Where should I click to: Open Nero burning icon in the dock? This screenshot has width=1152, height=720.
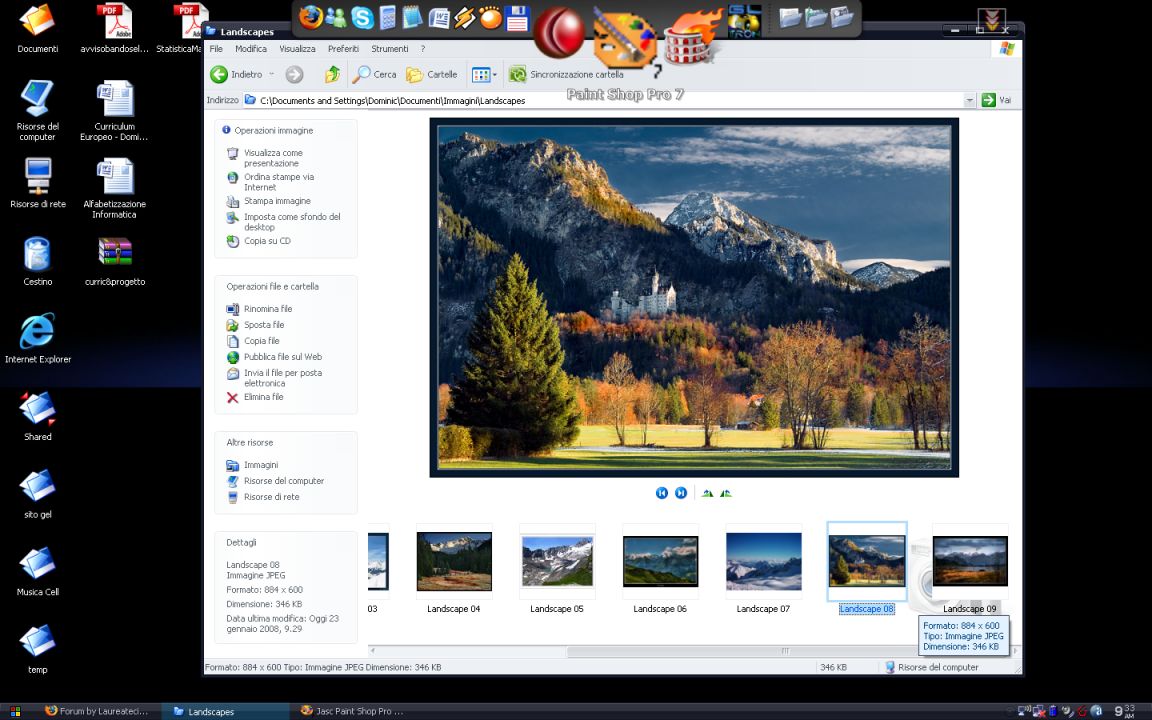[x=692, y=37]
